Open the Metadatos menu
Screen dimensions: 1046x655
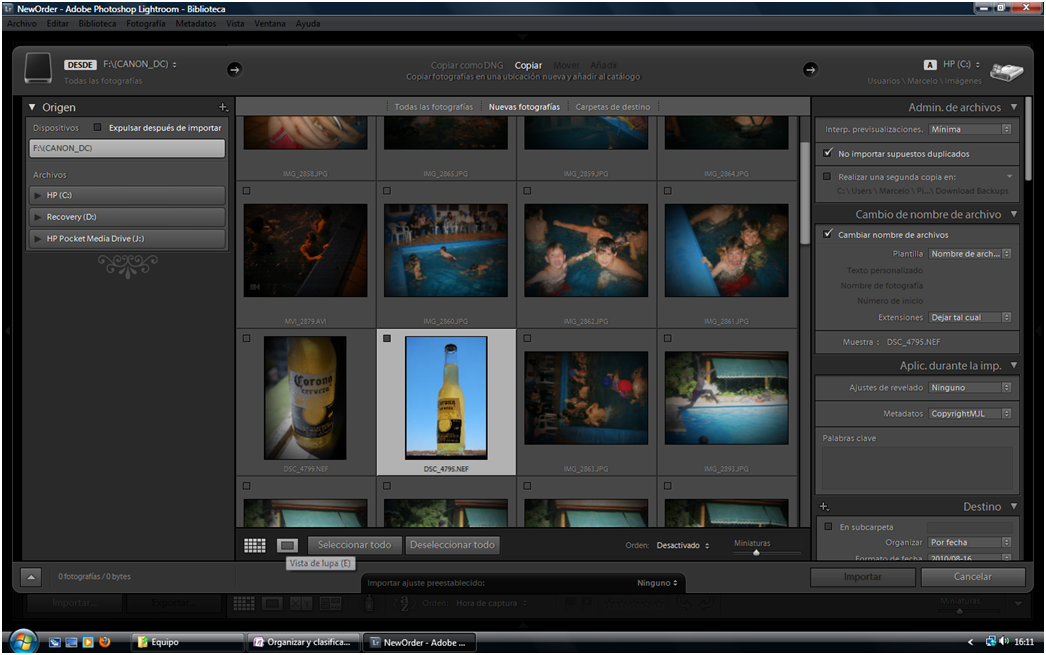coord(195,23)
